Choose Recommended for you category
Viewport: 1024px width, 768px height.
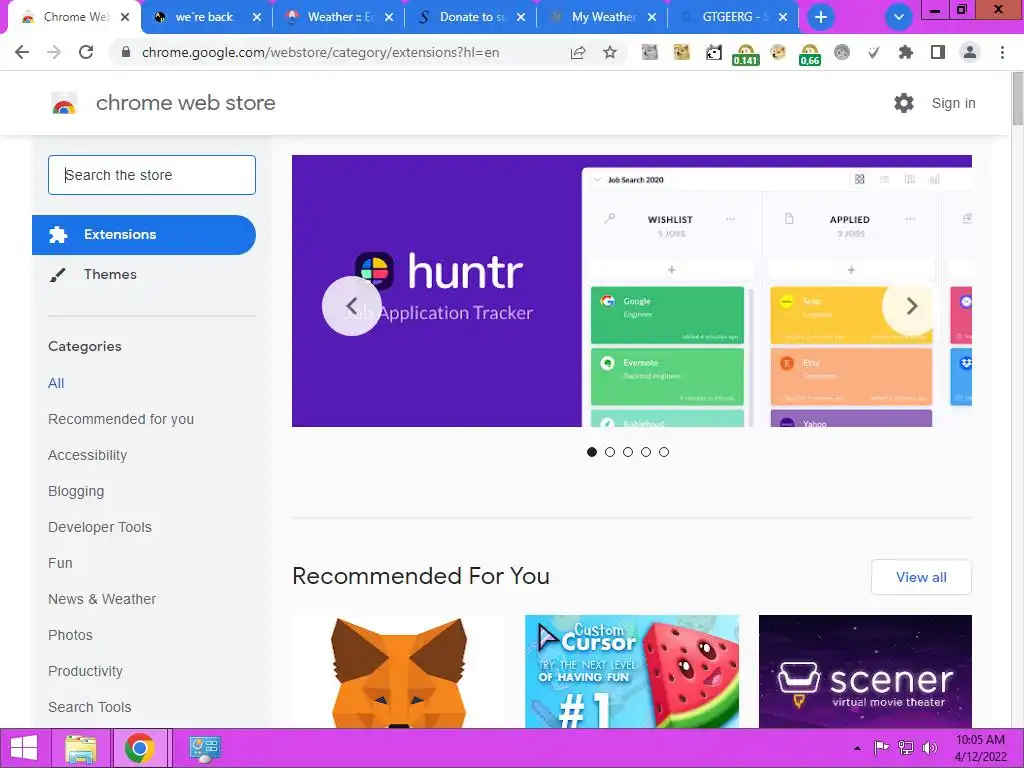121,419
